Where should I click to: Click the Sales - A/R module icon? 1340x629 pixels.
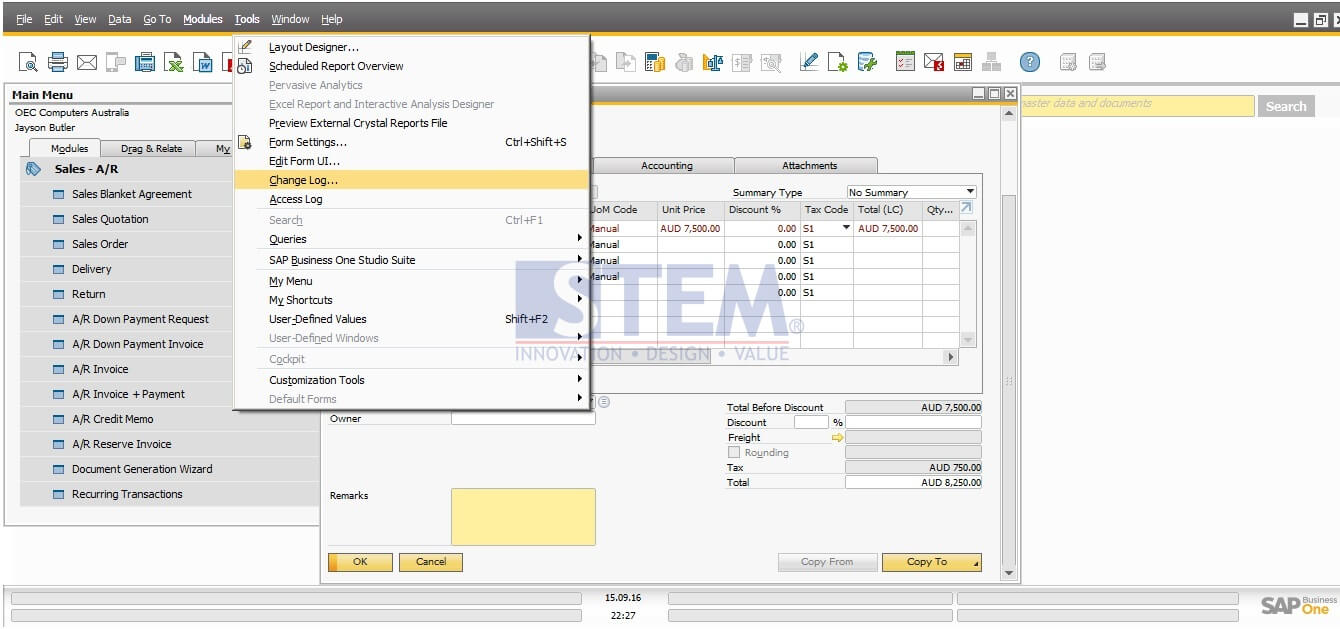pyautogui.click(x=33, y=169)
